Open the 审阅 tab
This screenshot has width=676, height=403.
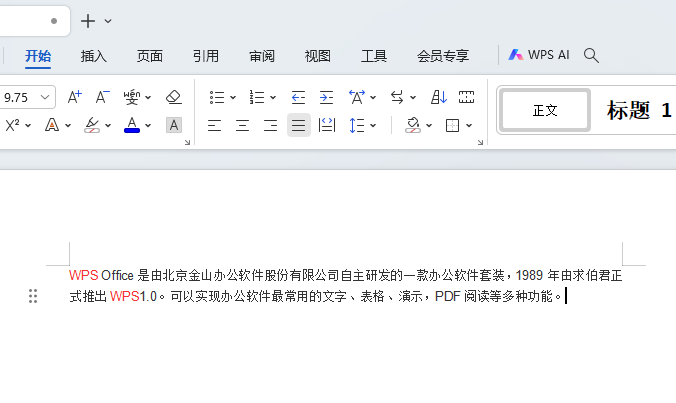tap(262, 56)
